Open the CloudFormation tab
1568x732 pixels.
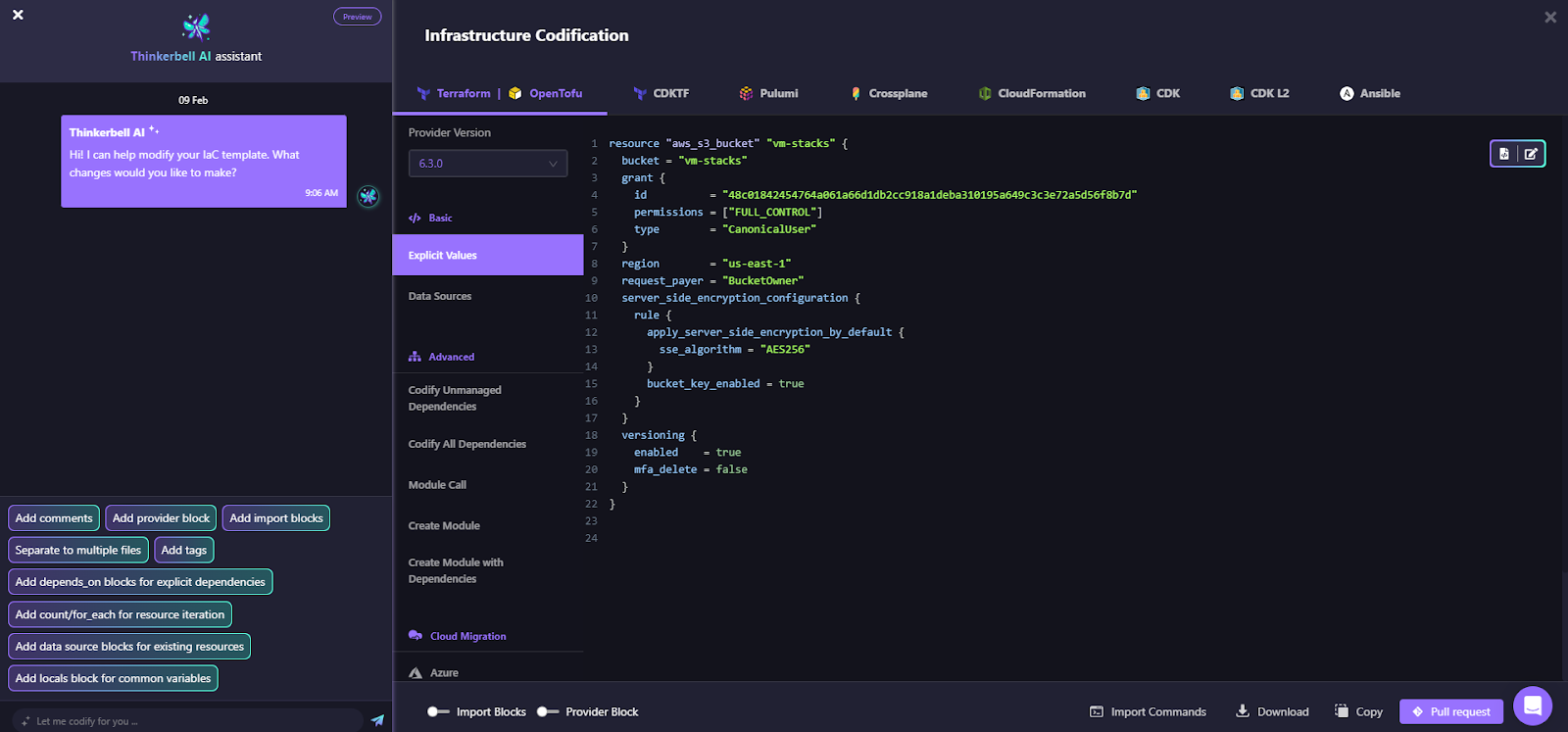click(1032, 94)
